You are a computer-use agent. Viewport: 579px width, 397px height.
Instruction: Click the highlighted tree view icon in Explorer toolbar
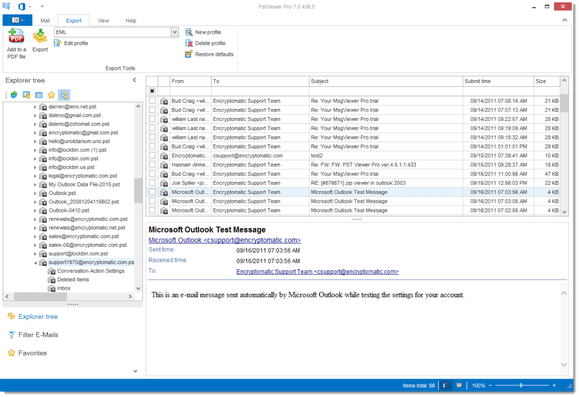coord(64,95)
